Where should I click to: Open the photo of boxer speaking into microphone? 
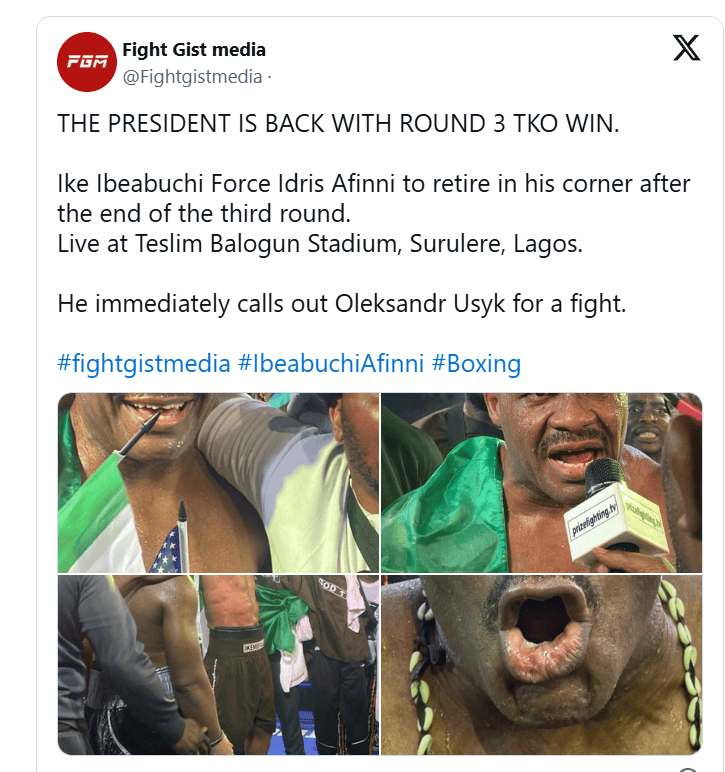click(x=541, y=482)
